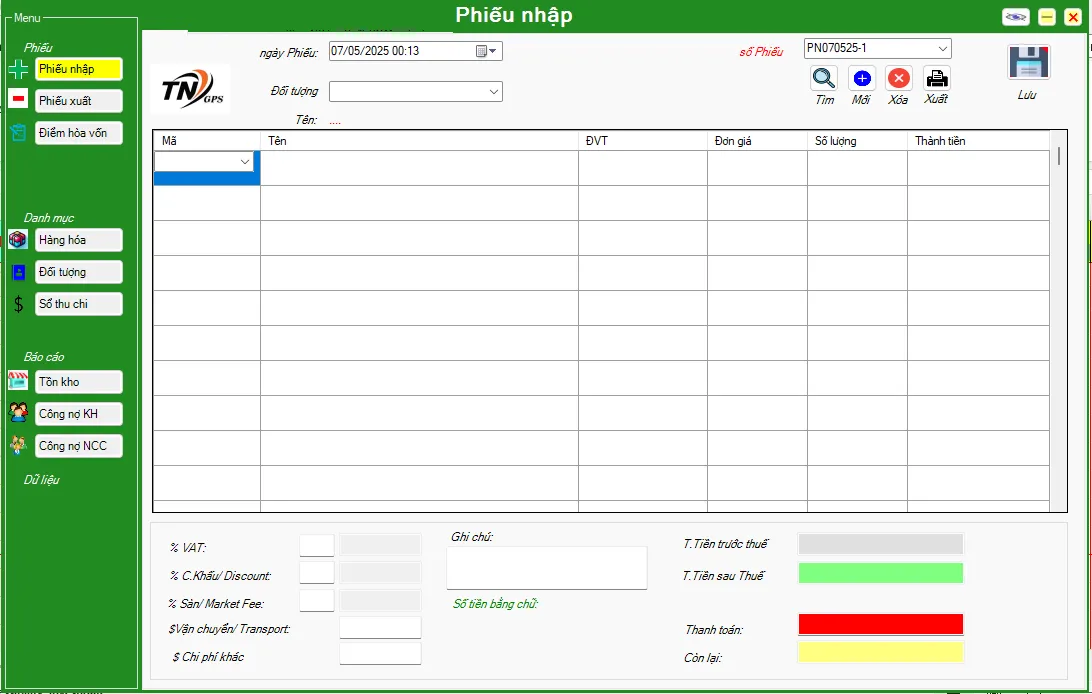Create new voucher with Mới icon
The image size is (1092, 694).
coord(862,78)
